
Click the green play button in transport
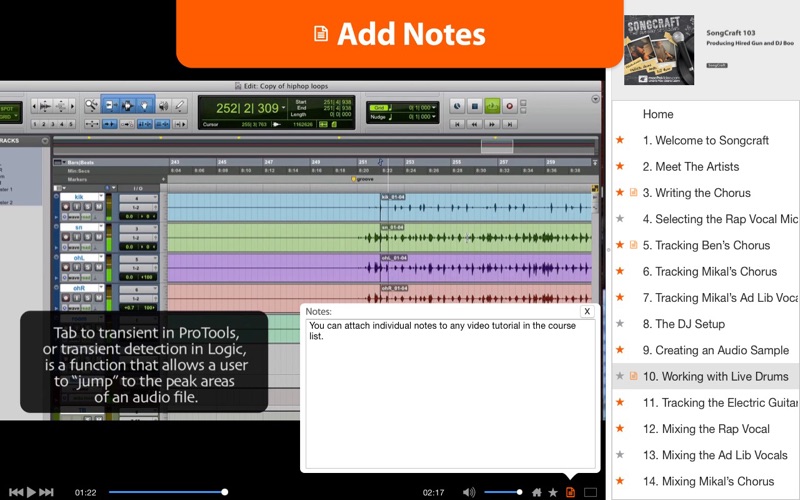492,106
